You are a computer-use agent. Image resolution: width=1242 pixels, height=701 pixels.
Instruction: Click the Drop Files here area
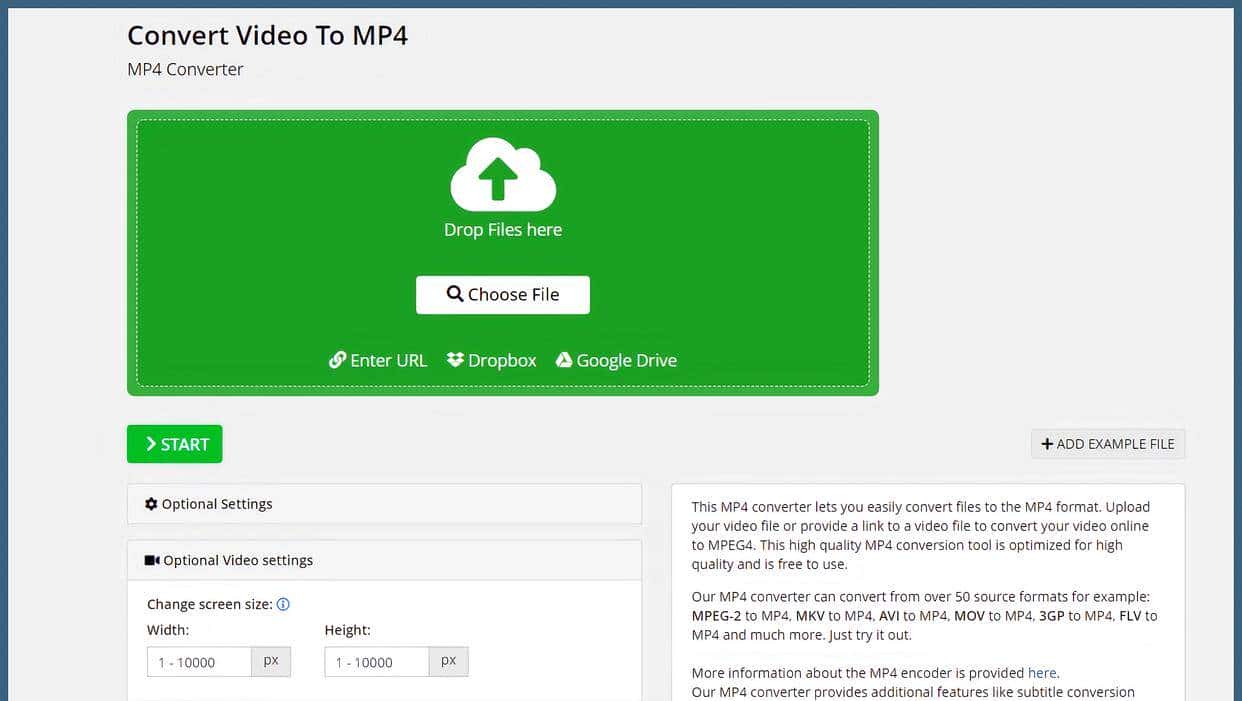pyautogui.click(x=502, y=229)
